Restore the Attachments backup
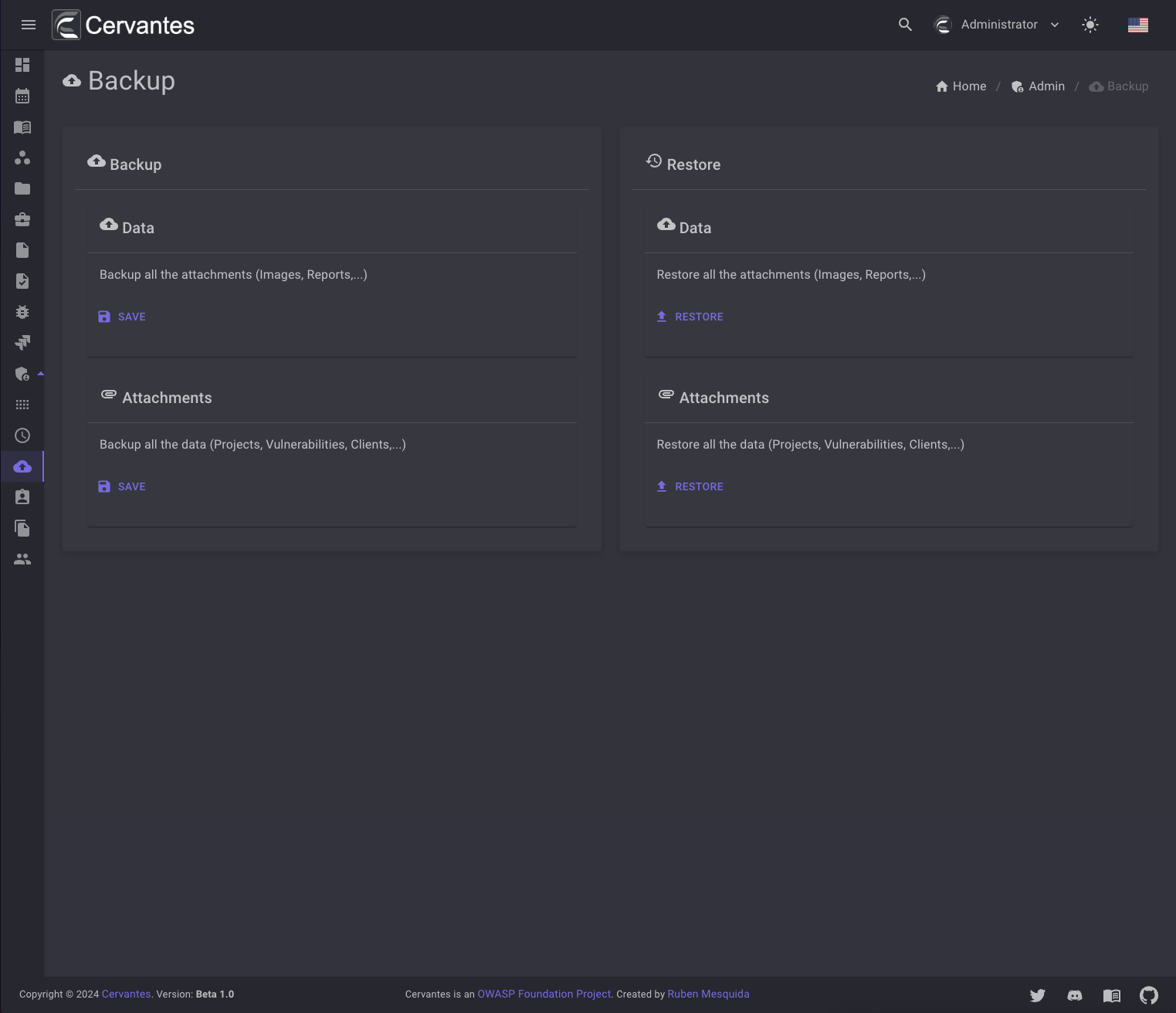 690,486
